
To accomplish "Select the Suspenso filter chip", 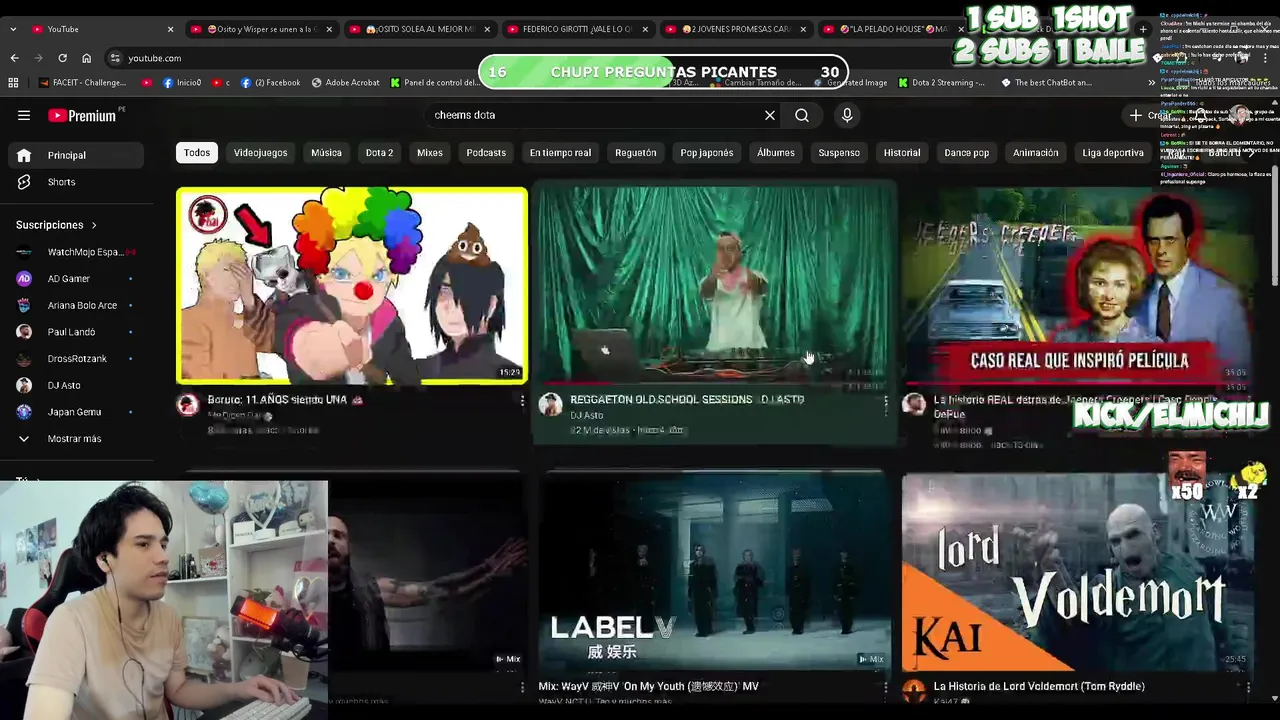I will pos(839,153).
